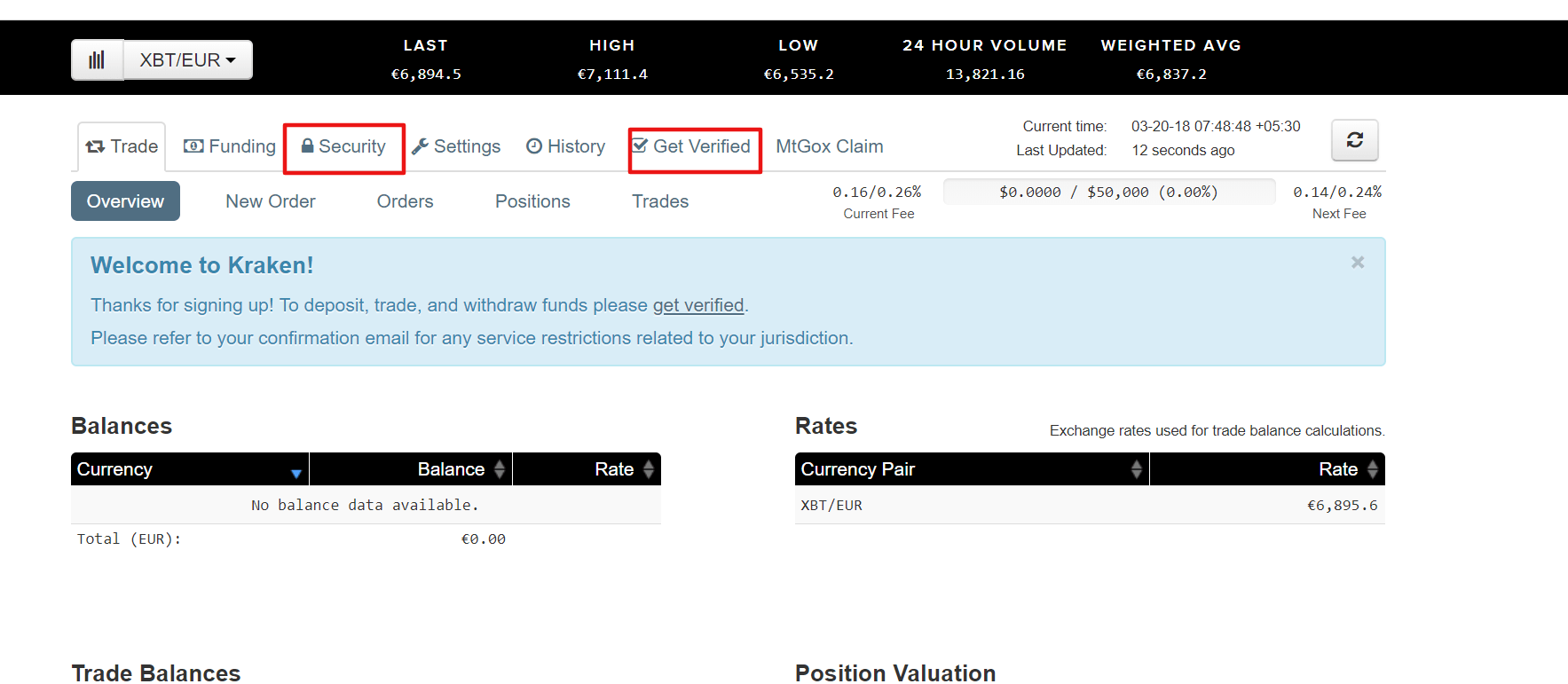Select the Overview sub-tab
The width and height of the screenshot is (1568, 684).
(125, 201)
